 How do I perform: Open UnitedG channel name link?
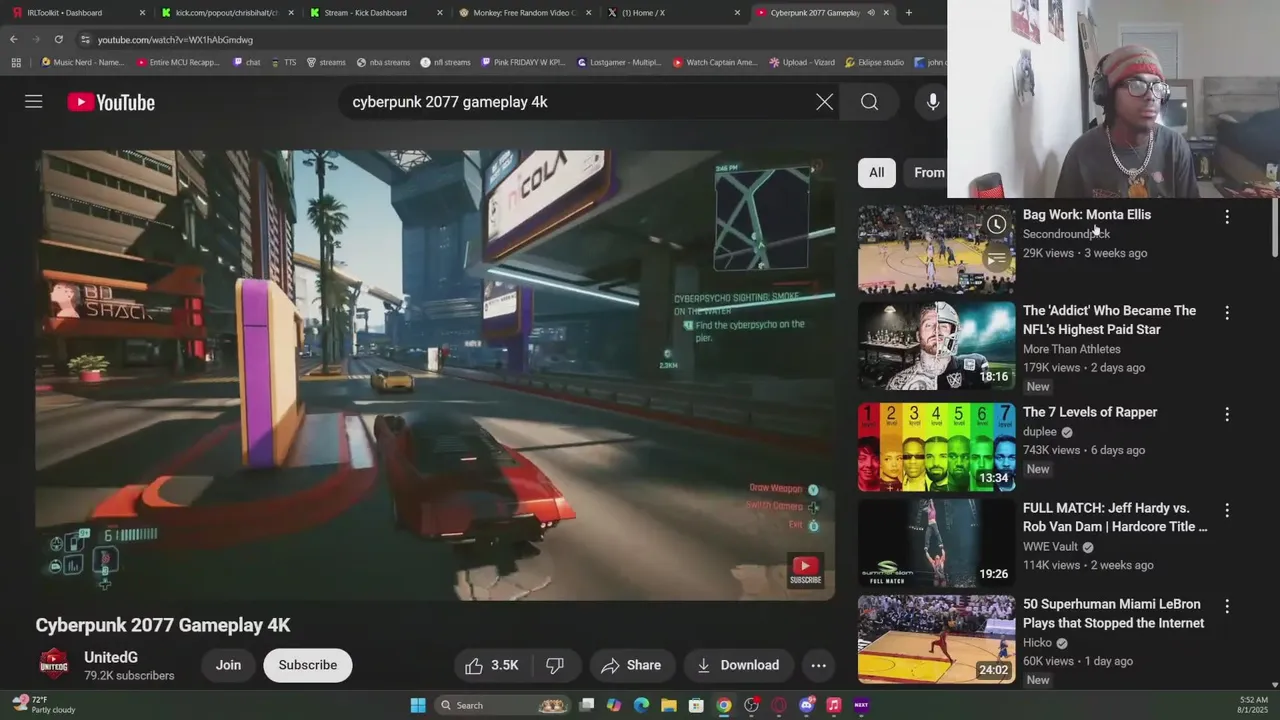tap(111, 657)
